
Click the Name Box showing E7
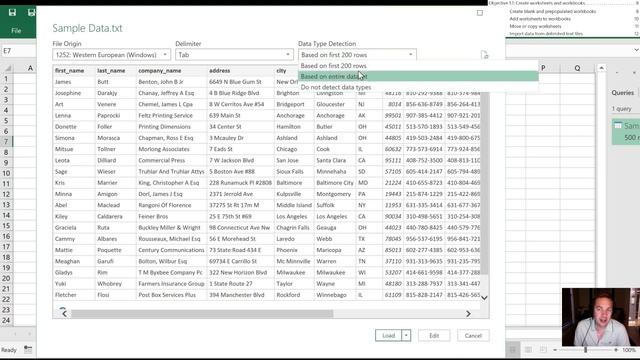(18, 51)
